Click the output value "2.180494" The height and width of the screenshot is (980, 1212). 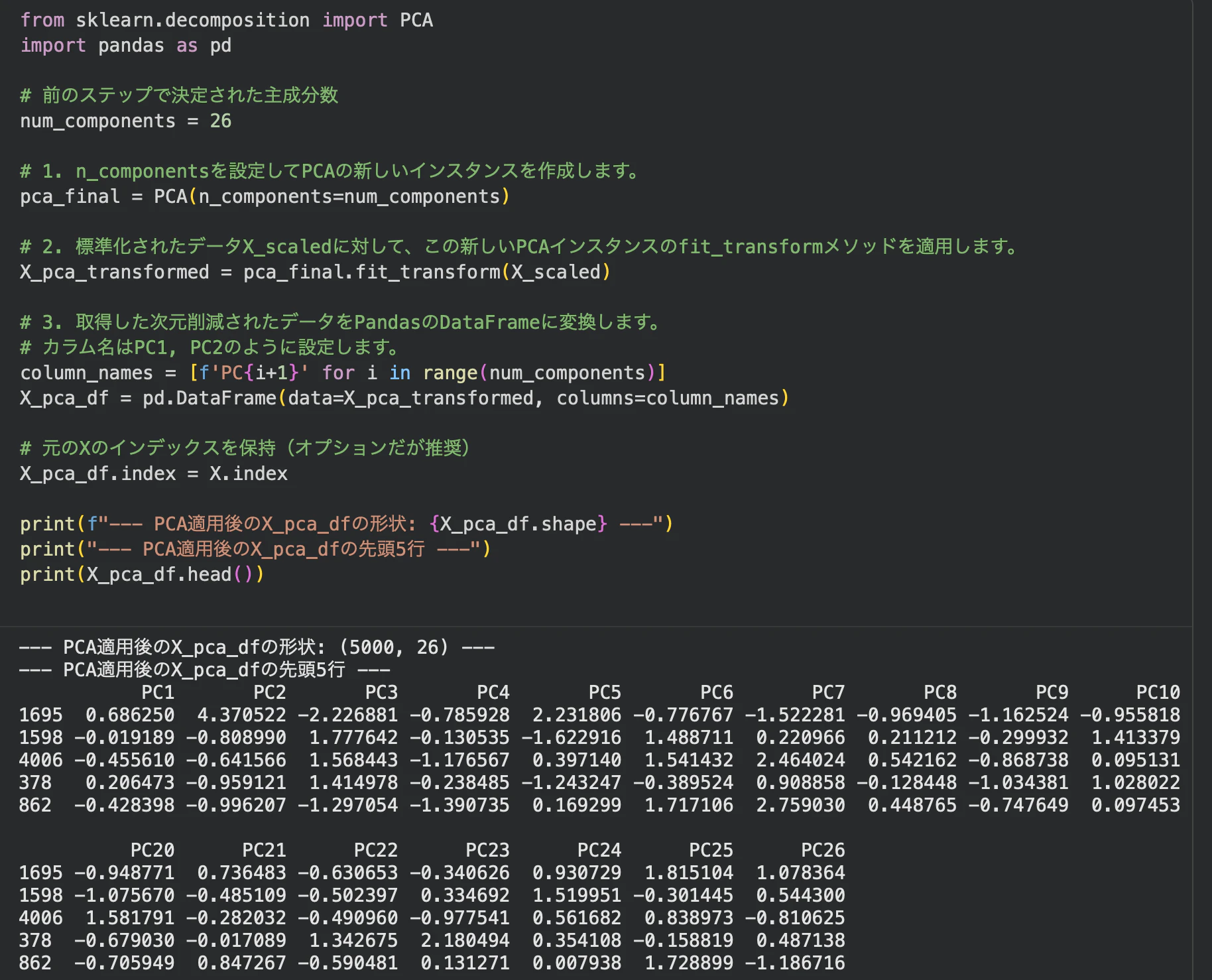pyautogui.click(x=465, y=940)
